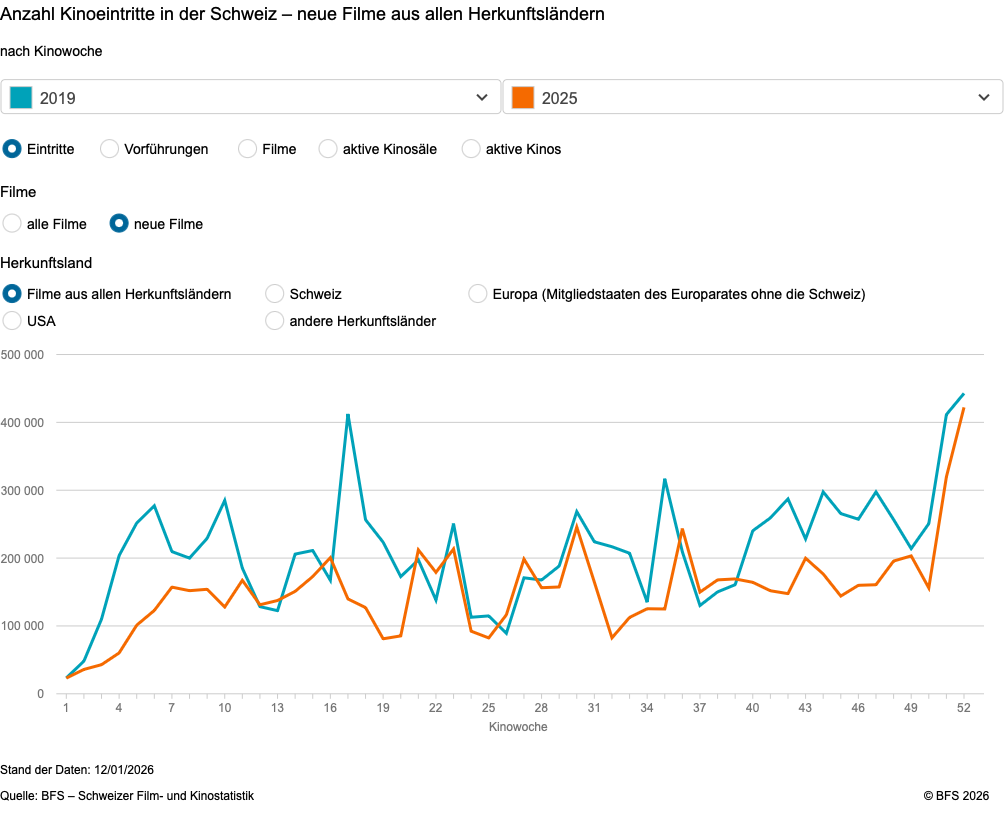Select Filme aus allen Herkunftsländern option

click(12, 294)
